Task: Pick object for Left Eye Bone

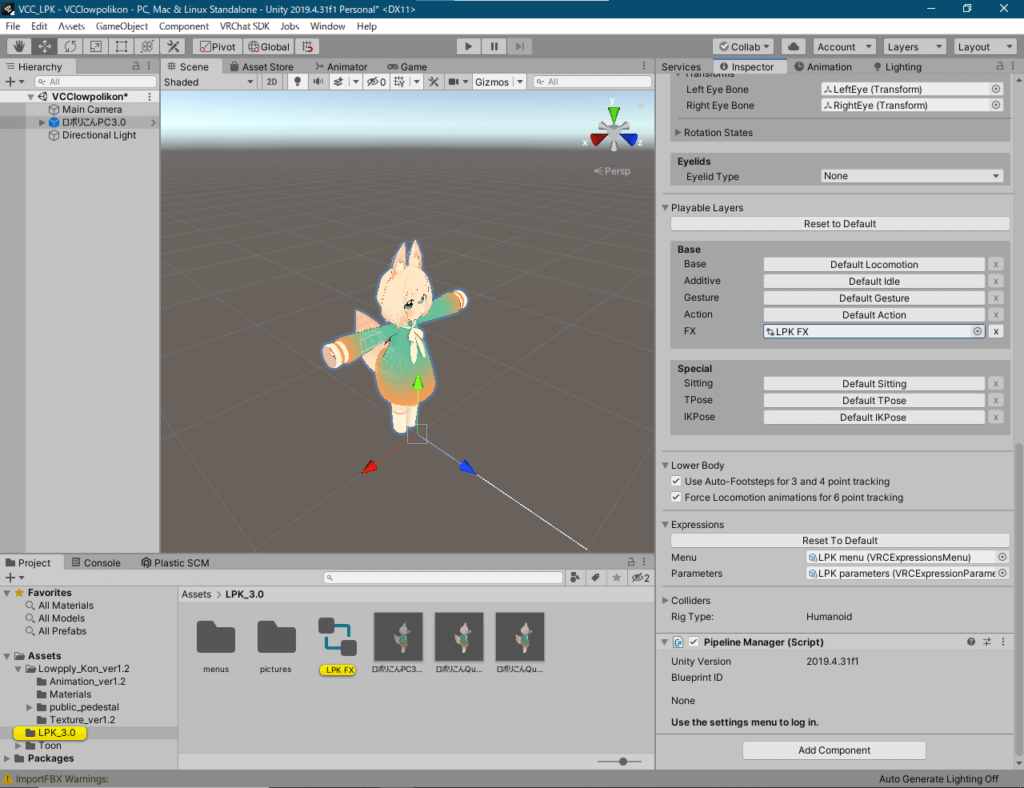Action: point(996,89)
